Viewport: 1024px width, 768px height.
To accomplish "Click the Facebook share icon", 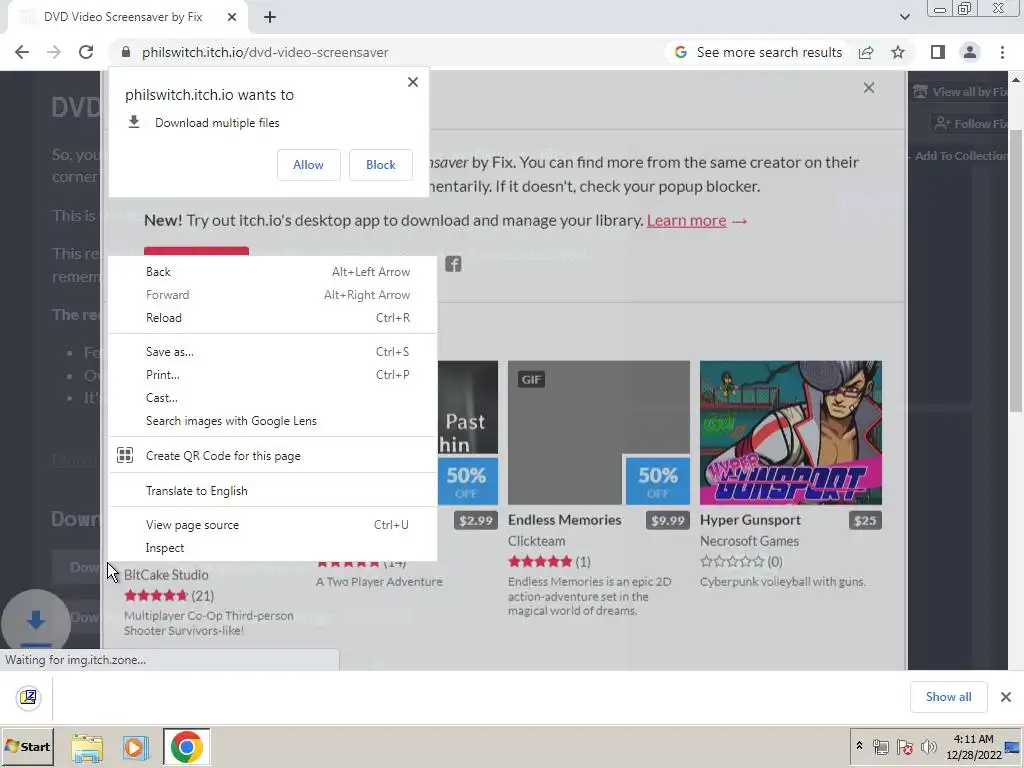I will pos(453,264).
